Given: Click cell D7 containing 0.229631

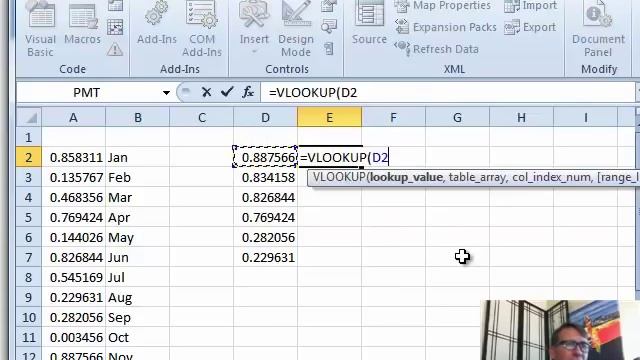Looking at the screenshot, I should tap(266, 258).
